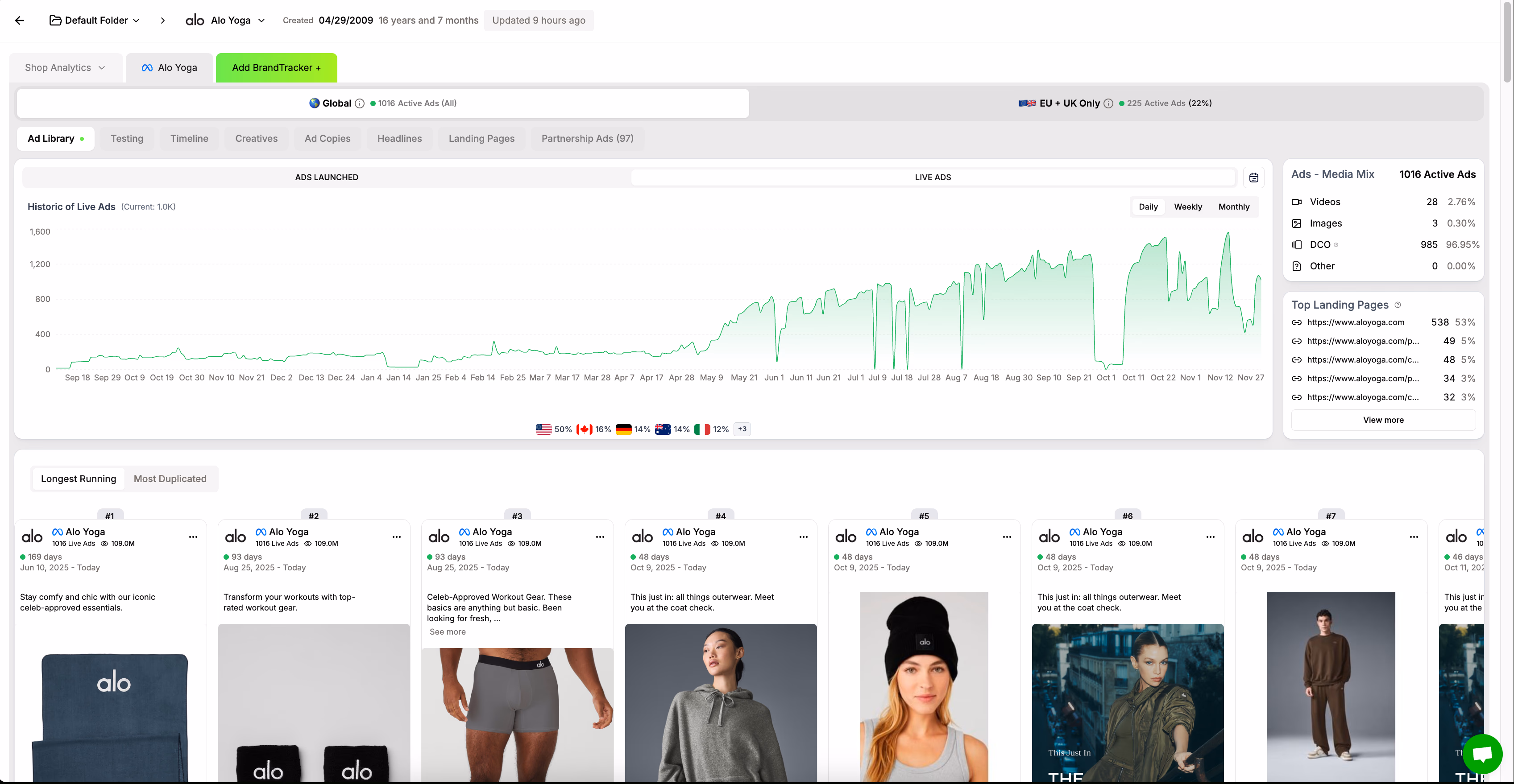Screen dimensions: 1514x784
Task: Open the Shop Analytics dropdown
Action: coord(65,67)
